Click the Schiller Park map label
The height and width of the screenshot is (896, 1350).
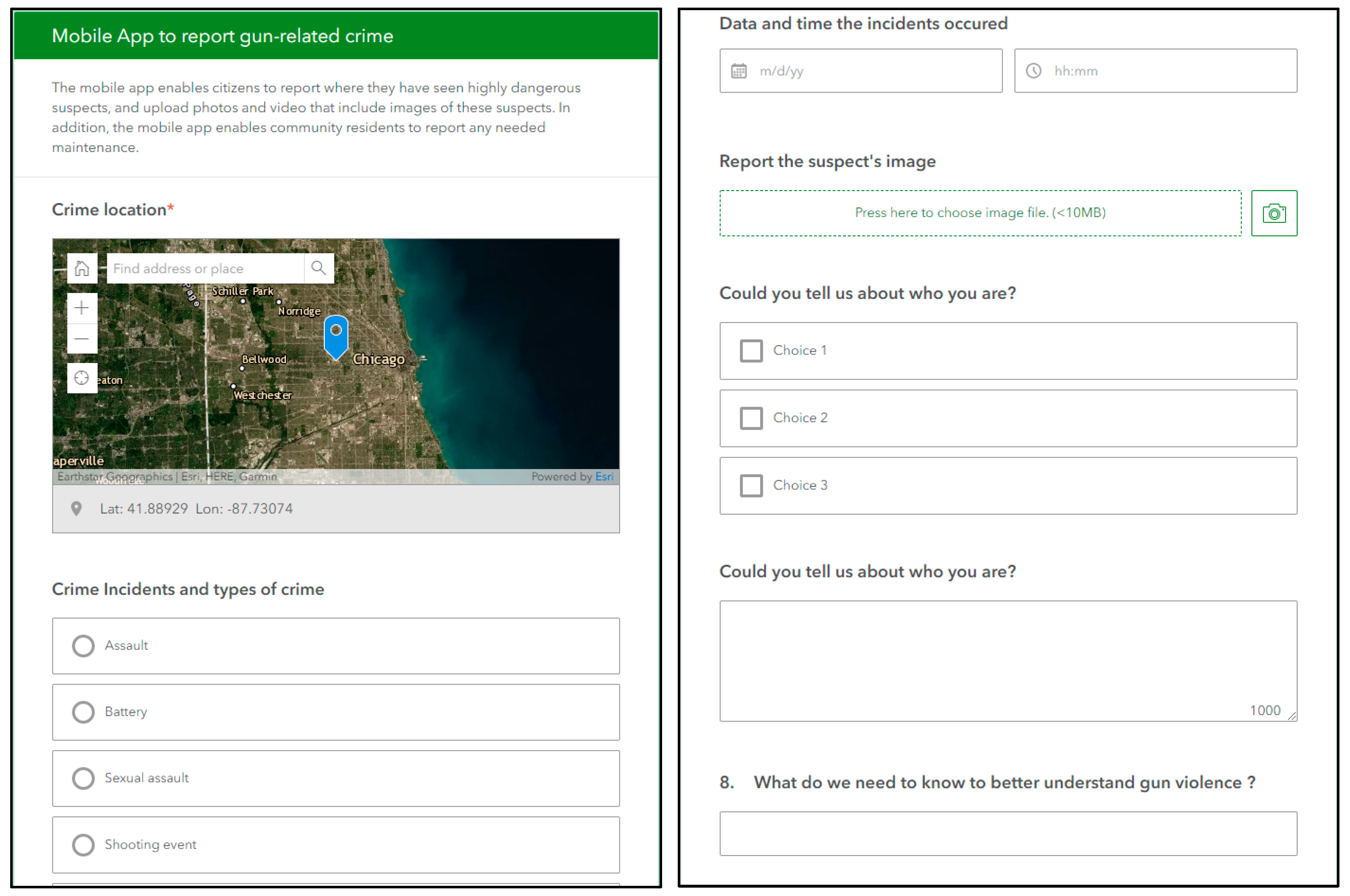243,291
